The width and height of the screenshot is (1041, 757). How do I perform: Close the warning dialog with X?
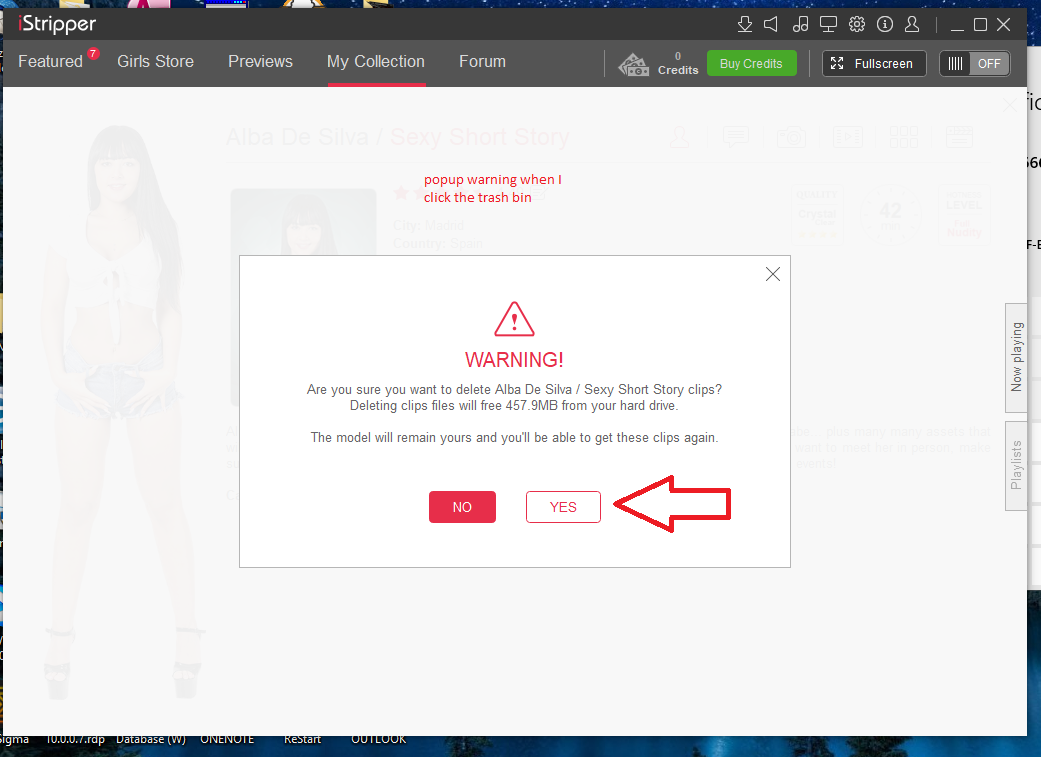point(773,274)
